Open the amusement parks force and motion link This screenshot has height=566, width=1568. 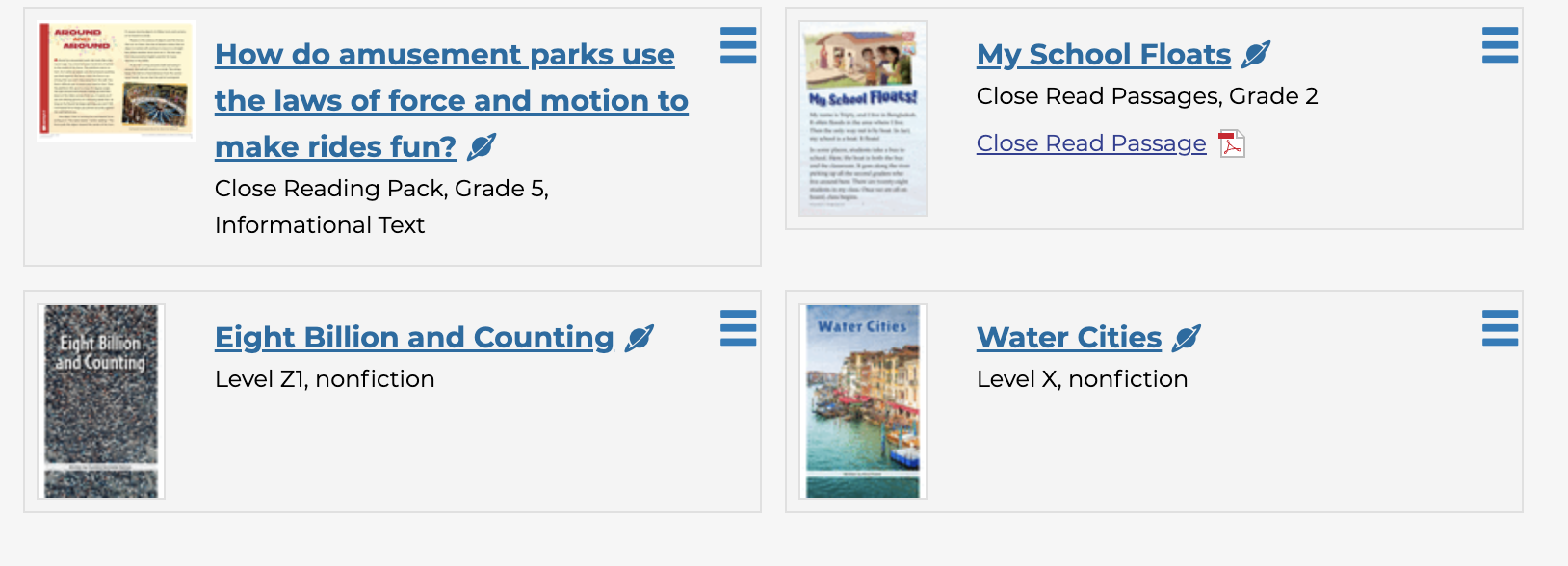point(451,100)
